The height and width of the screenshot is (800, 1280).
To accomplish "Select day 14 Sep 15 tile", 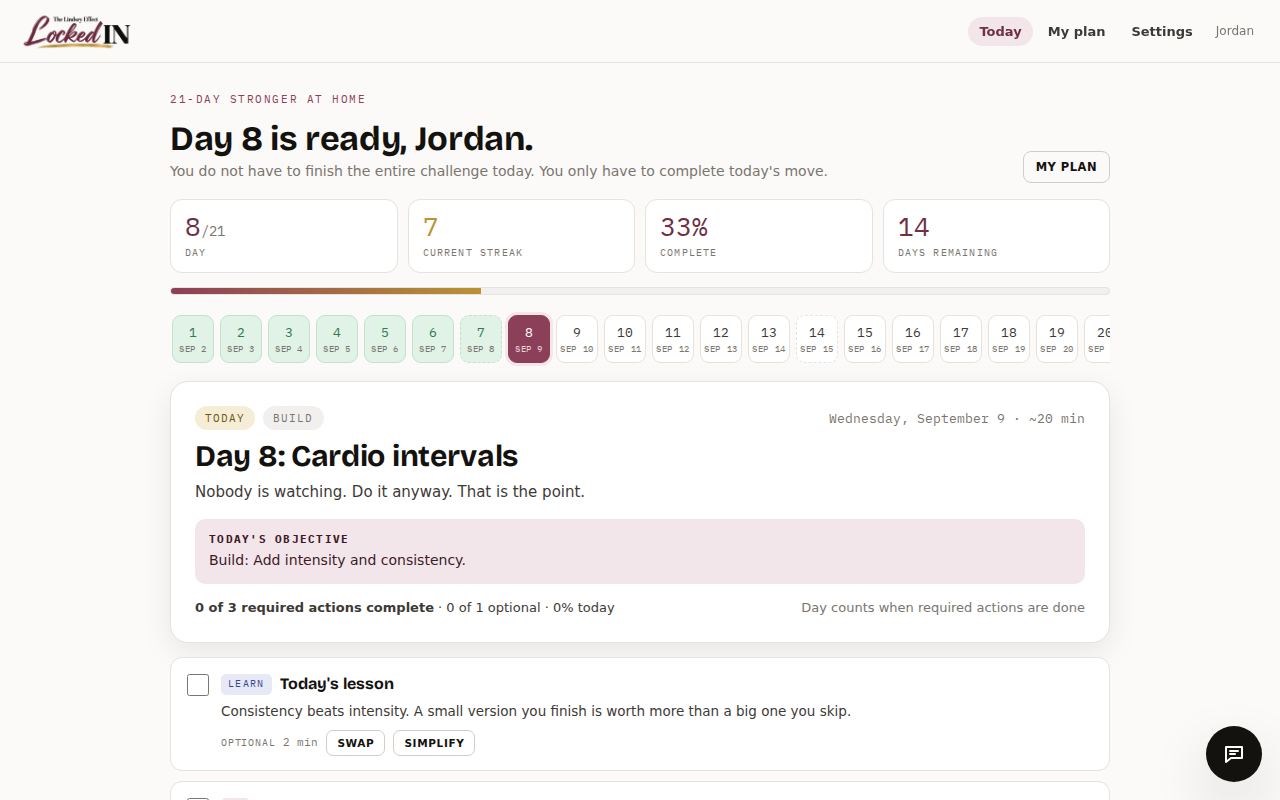I will coord(817,339).
